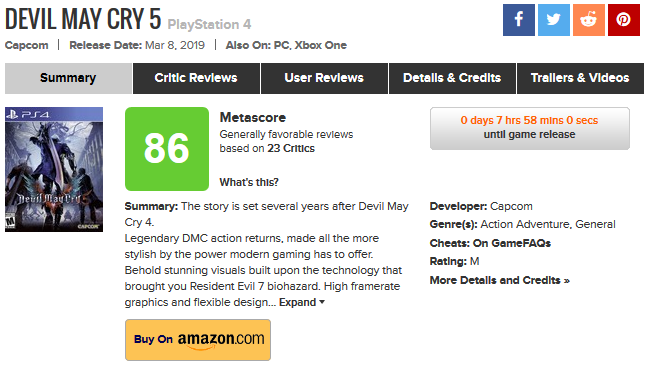
Task: Open Cheats On GameFAQs link
Action: (512, 243)
